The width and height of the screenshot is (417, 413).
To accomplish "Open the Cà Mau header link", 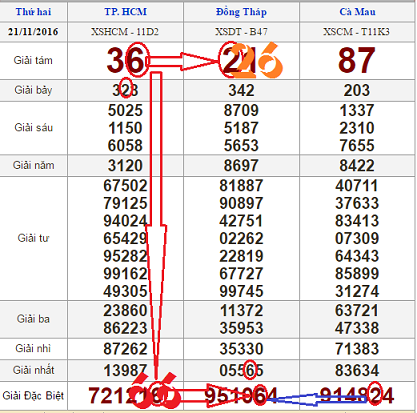I will click(x=357, y=12).
